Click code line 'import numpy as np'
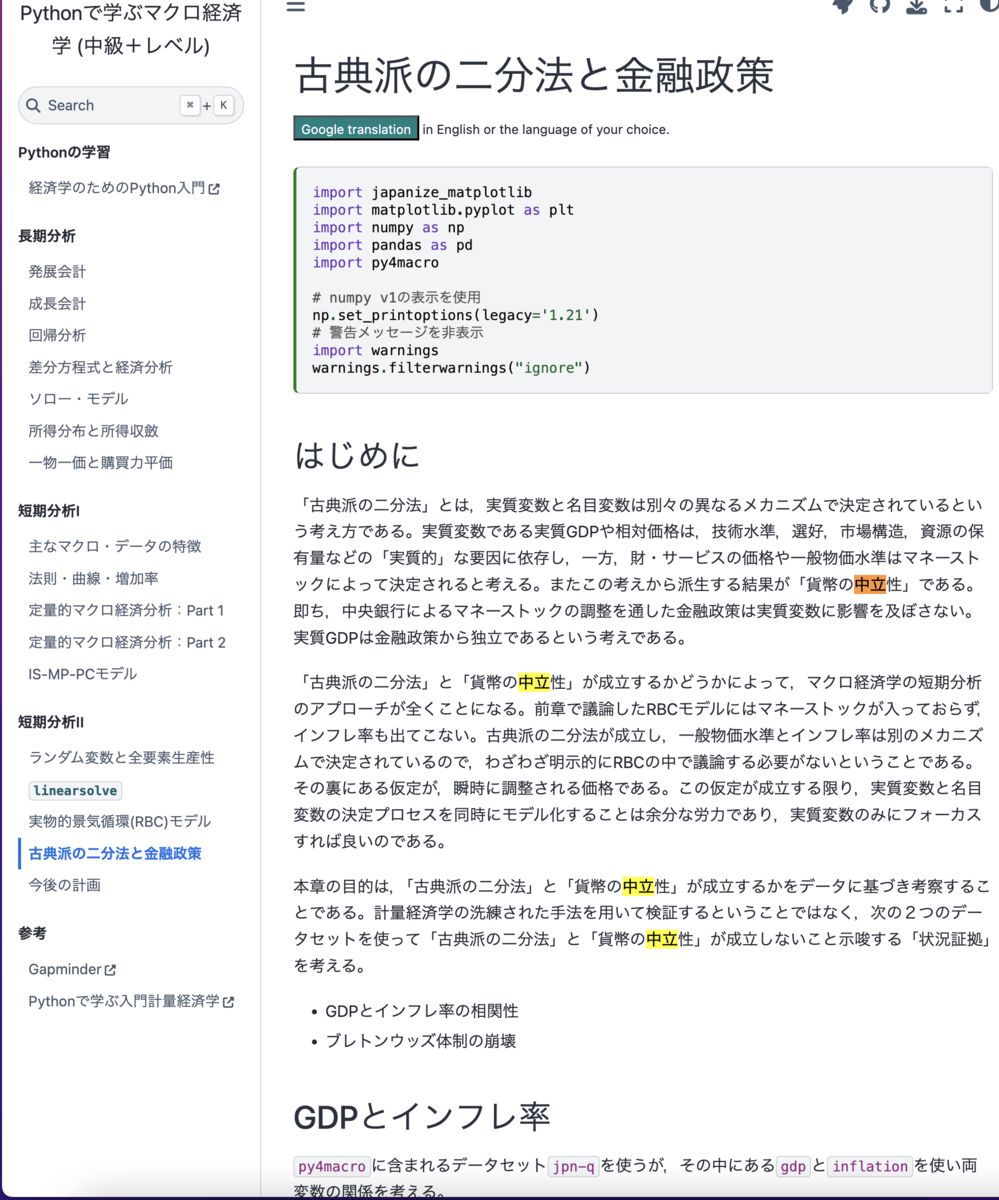999x1200 pixels. tap(388, 227)
